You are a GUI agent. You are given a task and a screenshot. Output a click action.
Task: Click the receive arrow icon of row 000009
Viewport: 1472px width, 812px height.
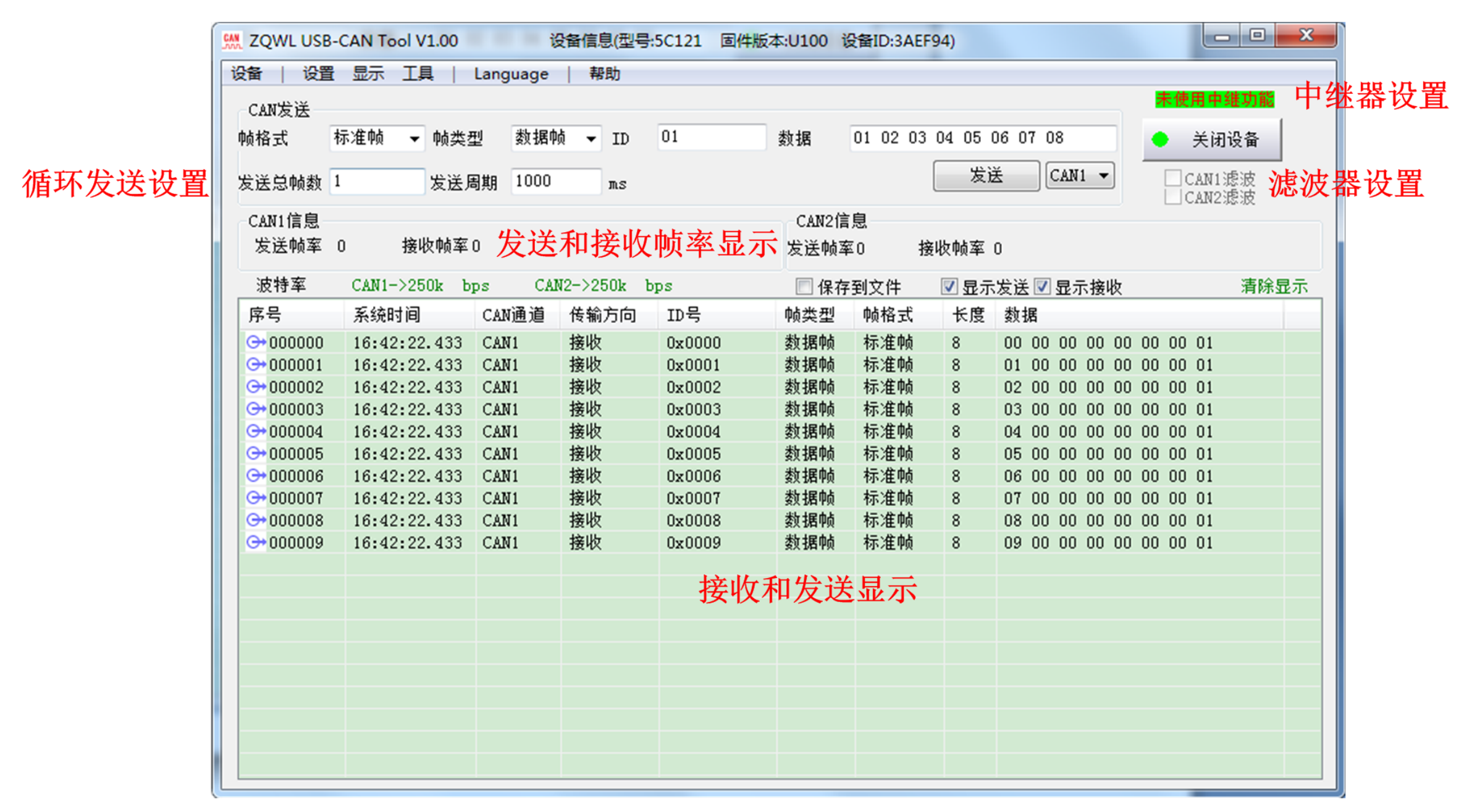(x=255, y=542)
